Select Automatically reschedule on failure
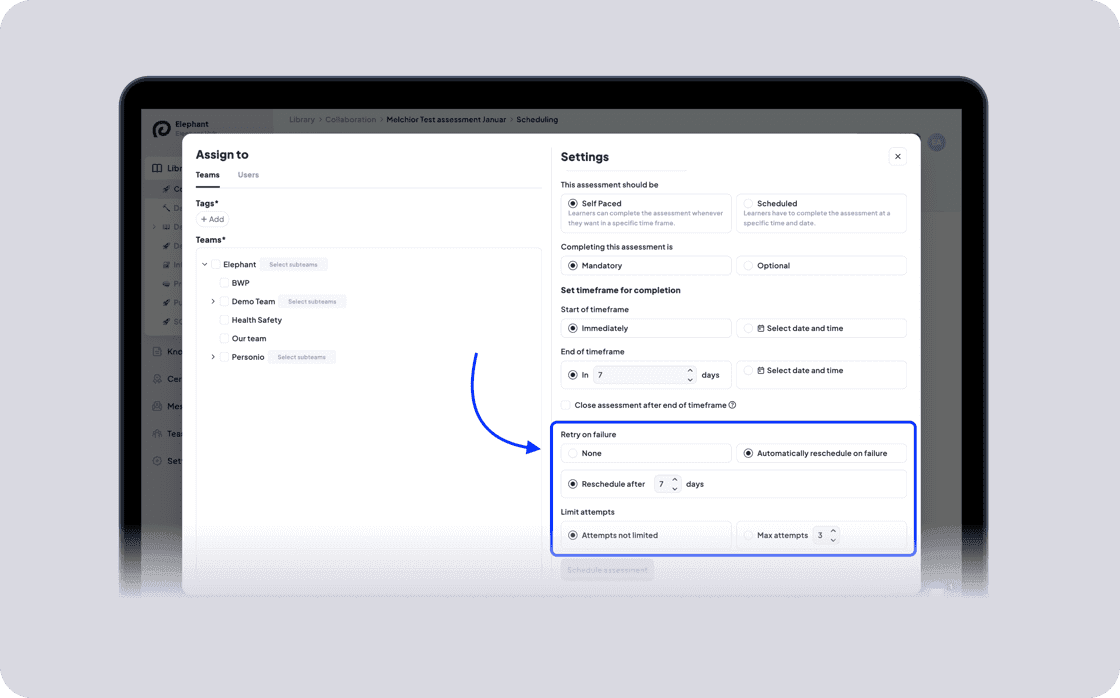This screenshot has width=1120, height=698. point(821,454)
